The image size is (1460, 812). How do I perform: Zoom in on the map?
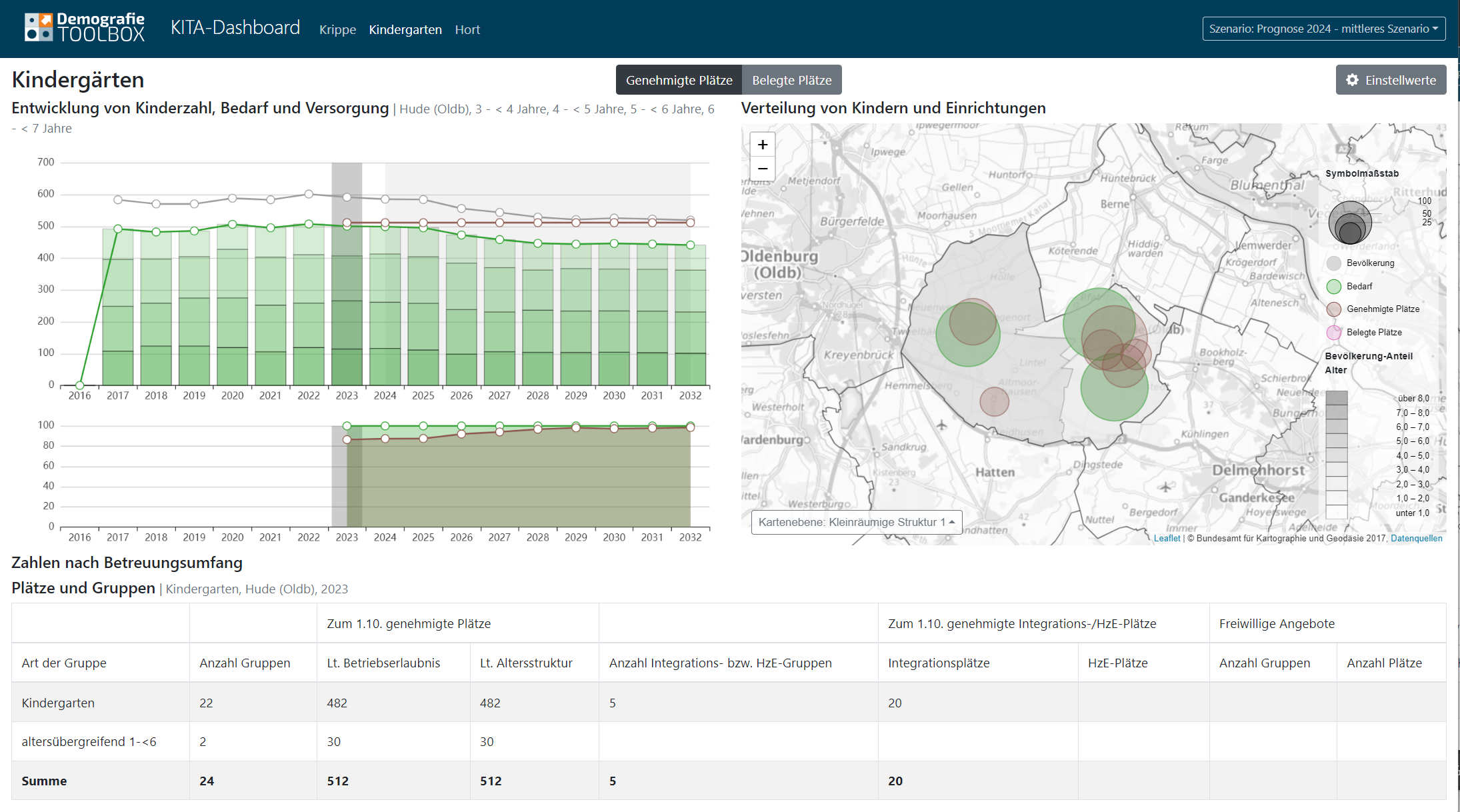(763, 145)
